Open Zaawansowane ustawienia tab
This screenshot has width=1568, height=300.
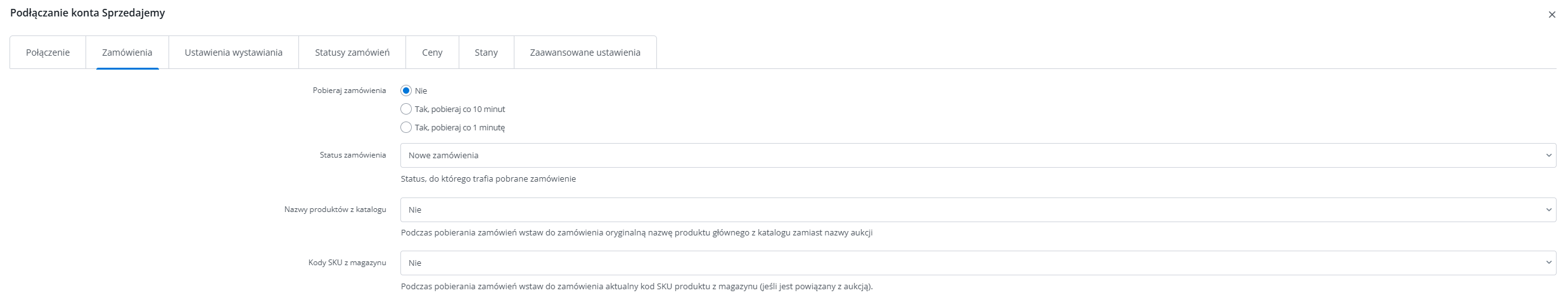585,53
